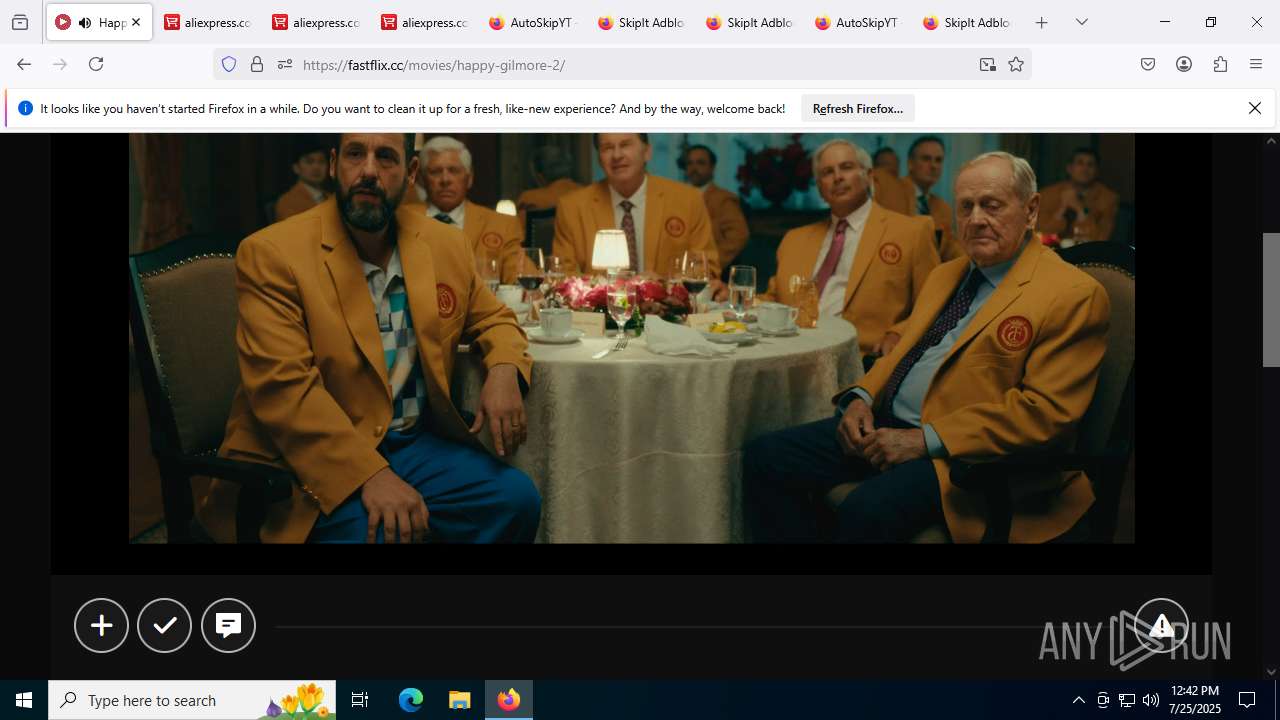The image size is (1280, 720).
Task: Dismiss the Firefox refresh notification bar
Action: [x=1255, y=108]
